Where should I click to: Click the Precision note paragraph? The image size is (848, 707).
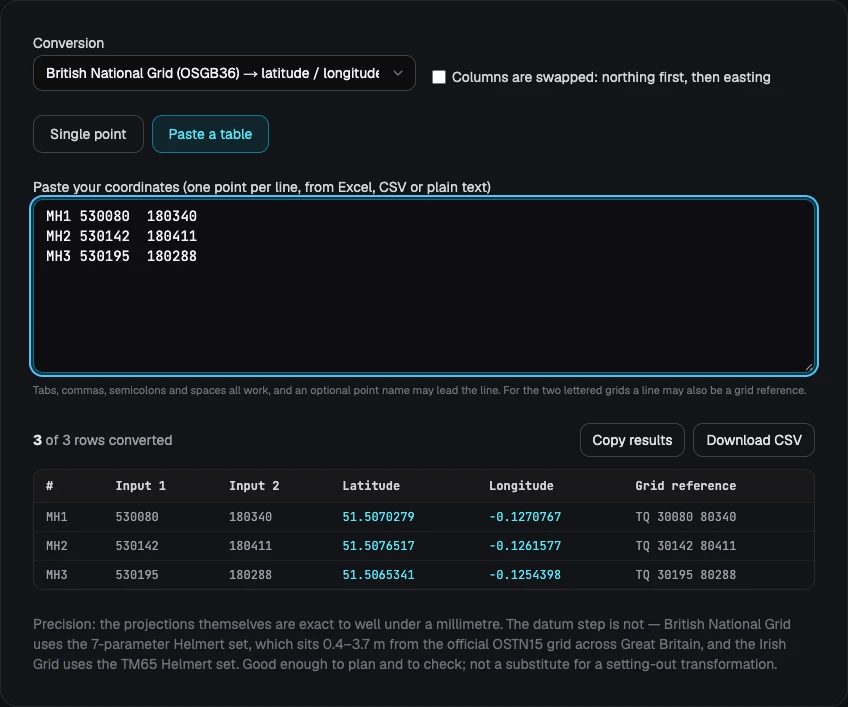412,644
